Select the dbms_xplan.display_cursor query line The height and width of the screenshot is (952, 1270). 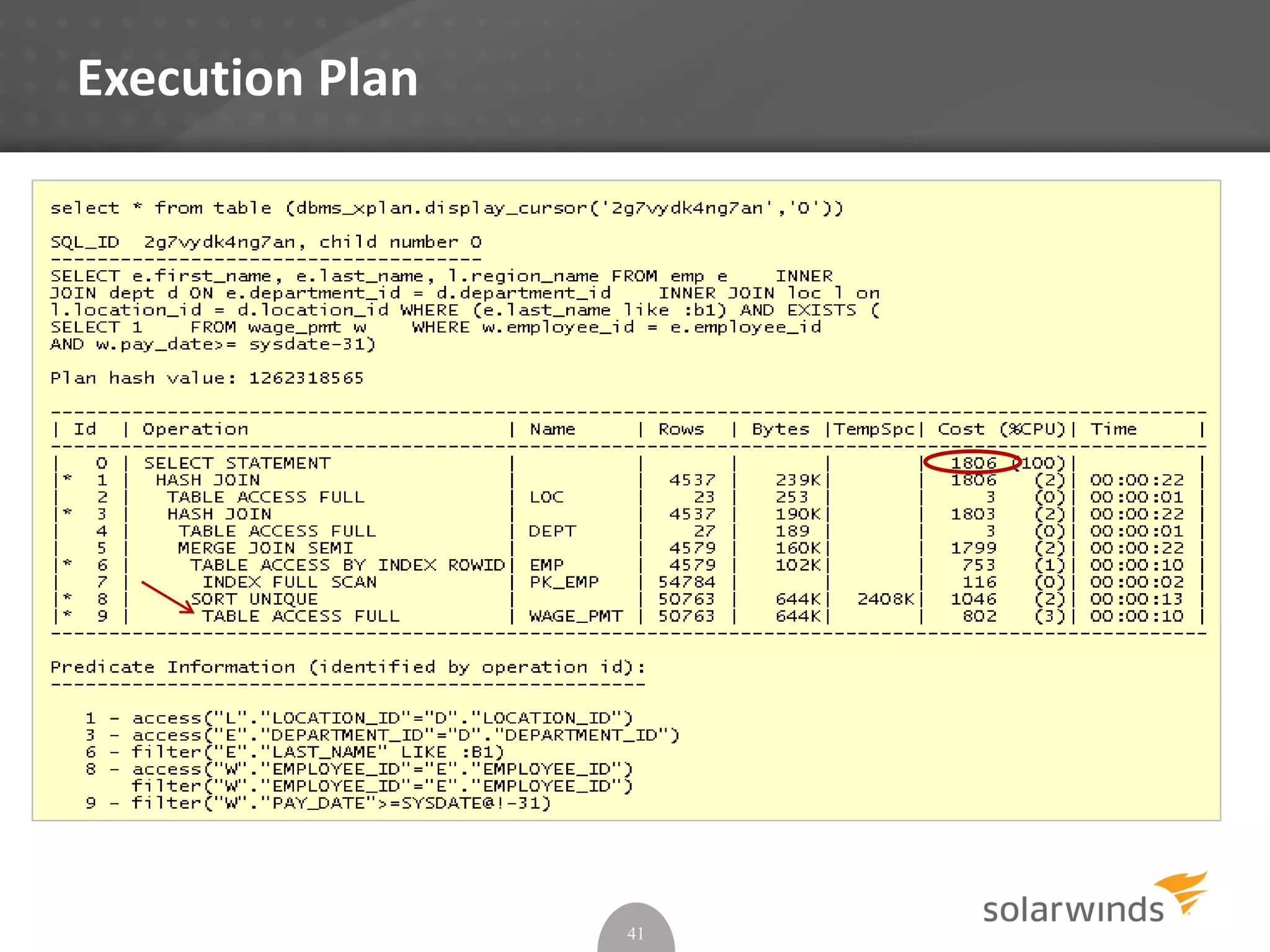(446, 208)
